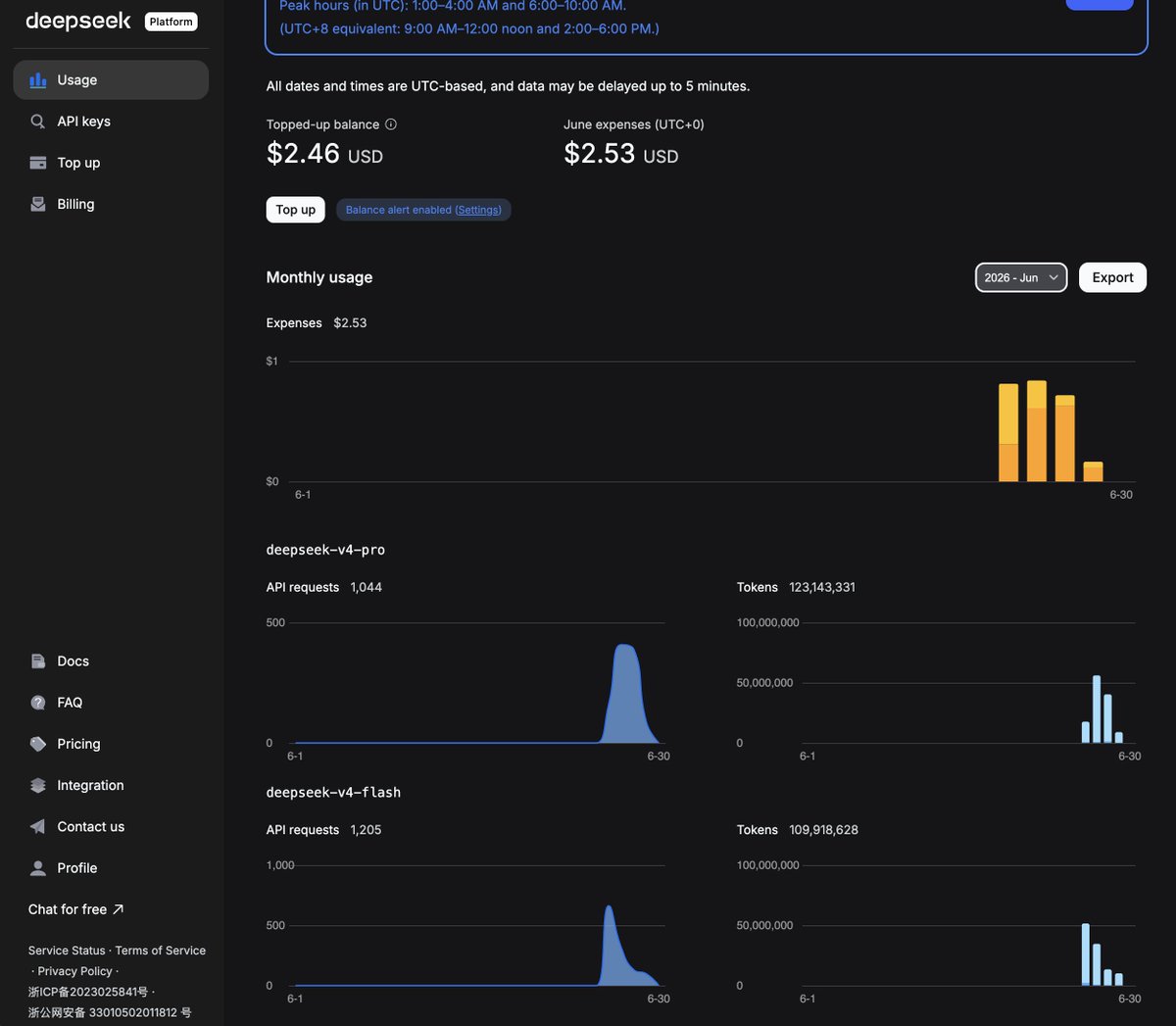1176x1026 pixels.
Task: Click the blue button in the peak hours banner
Action: (x=1100, y=4)
